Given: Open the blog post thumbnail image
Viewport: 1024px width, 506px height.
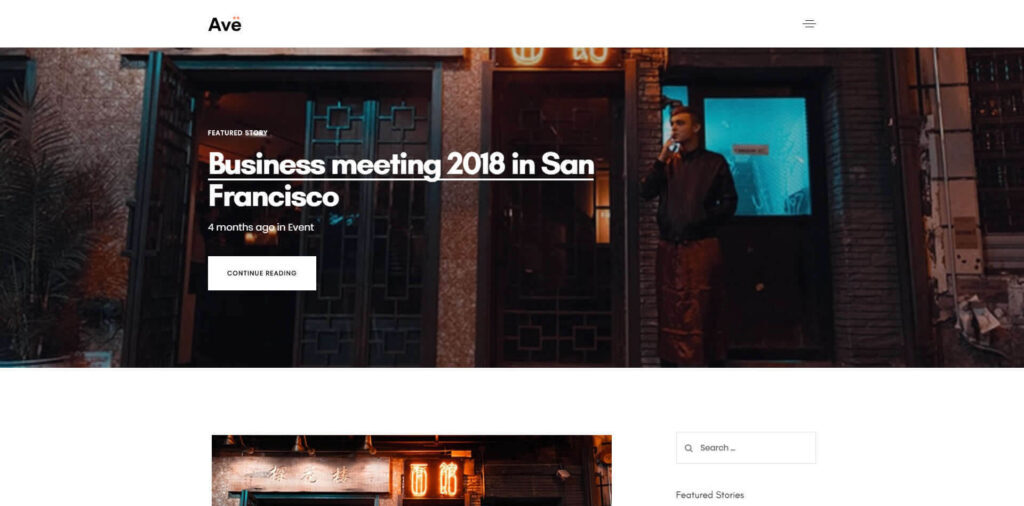Looking at the screenshot, I should coord(411,470).
